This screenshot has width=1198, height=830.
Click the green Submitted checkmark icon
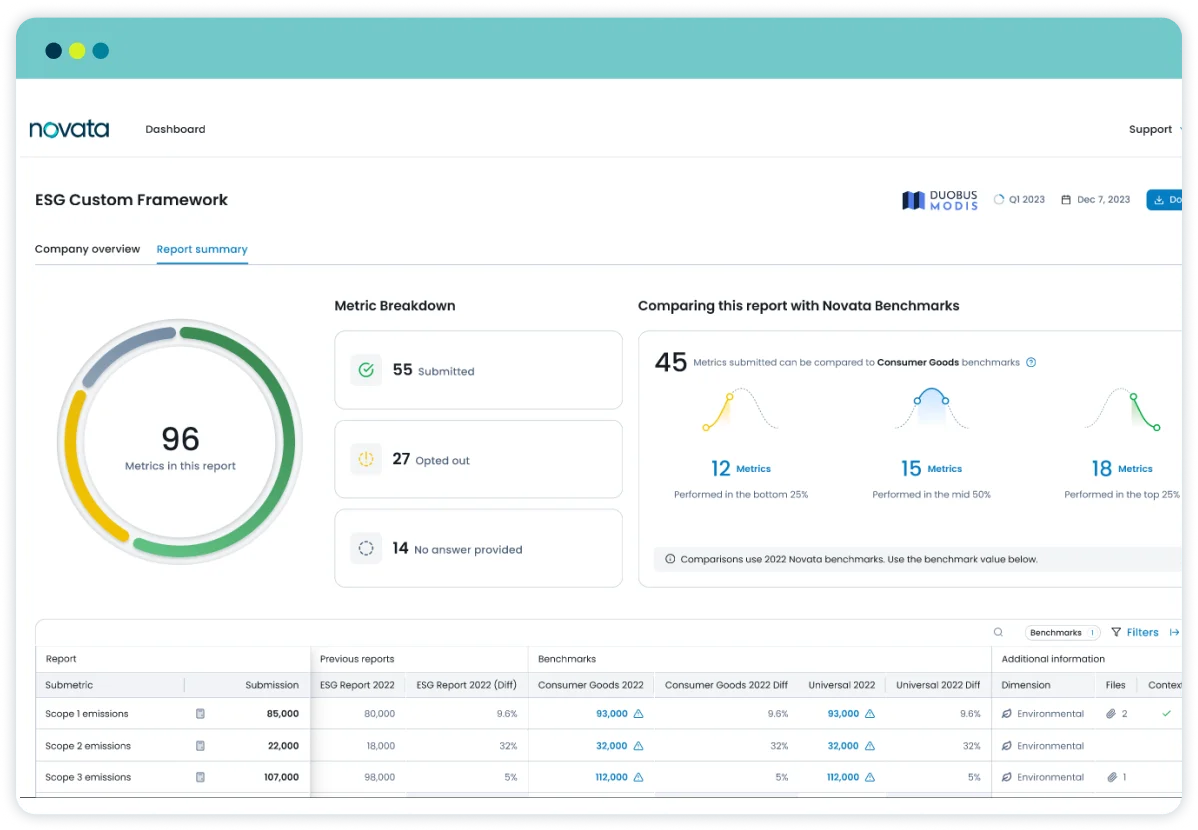tap(366, 370)
